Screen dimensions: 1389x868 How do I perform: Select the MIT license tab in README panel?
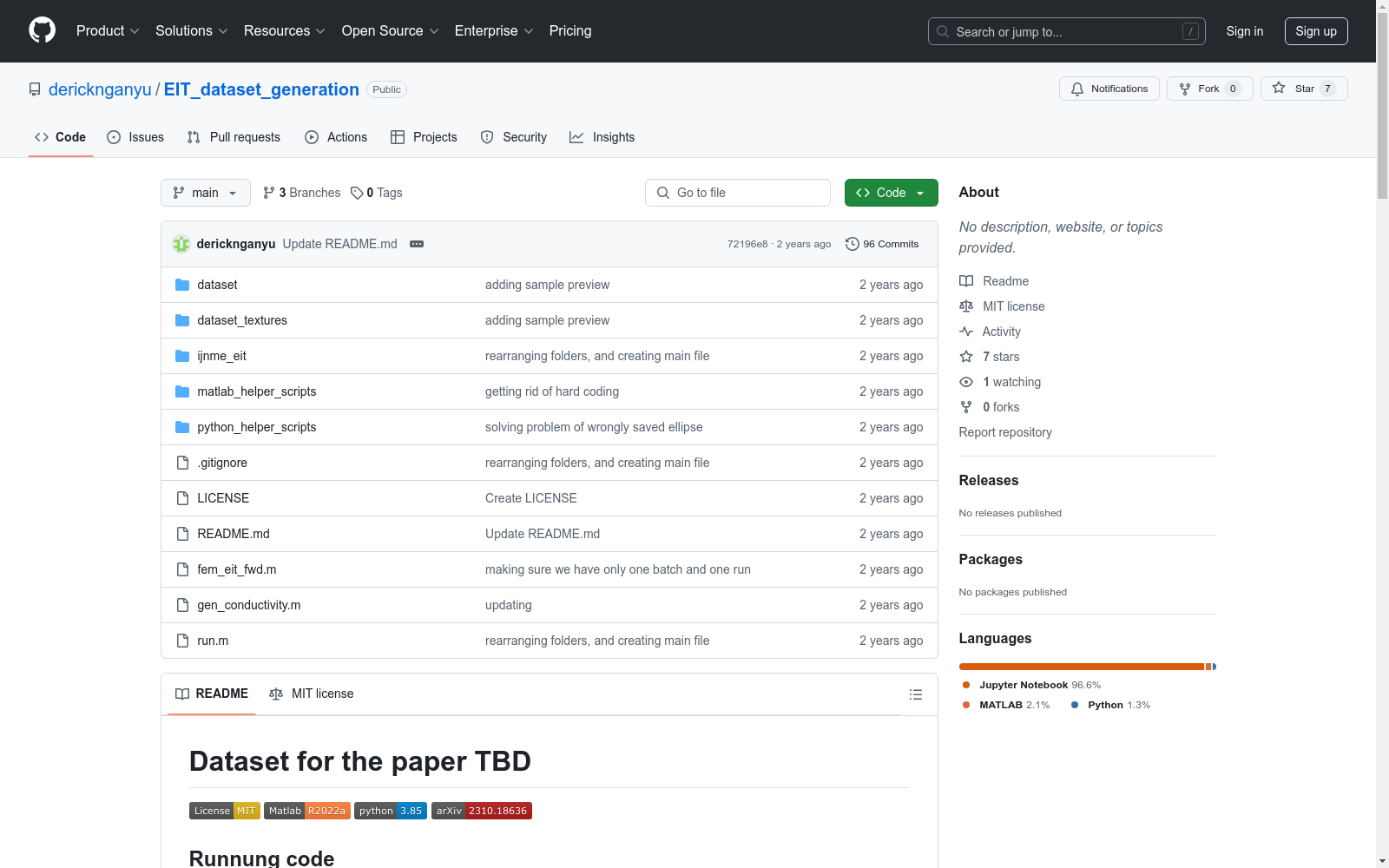pos(312,694)
